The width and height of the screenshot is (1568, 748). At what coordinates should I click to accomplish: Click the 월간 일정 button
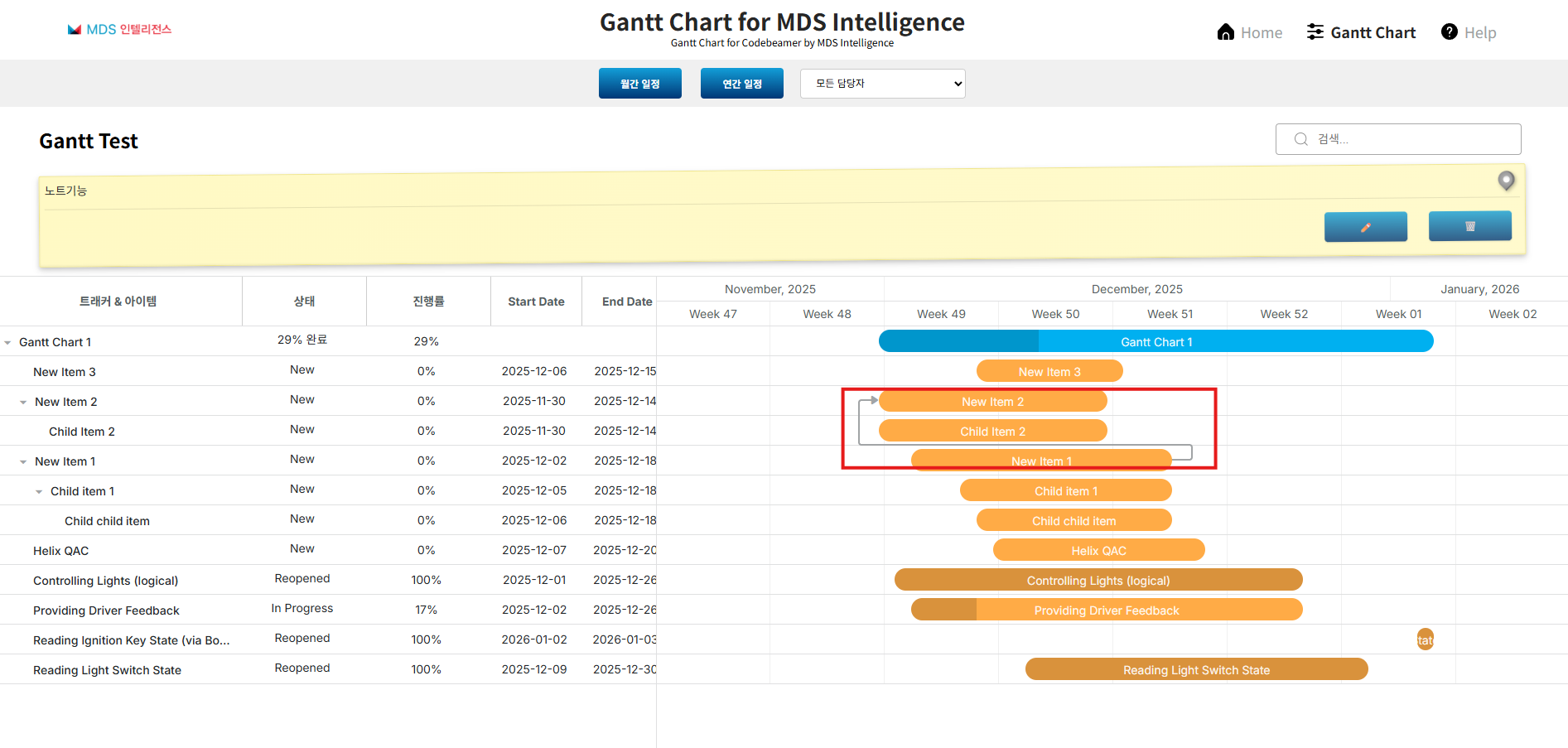click(x=639, y=83)
